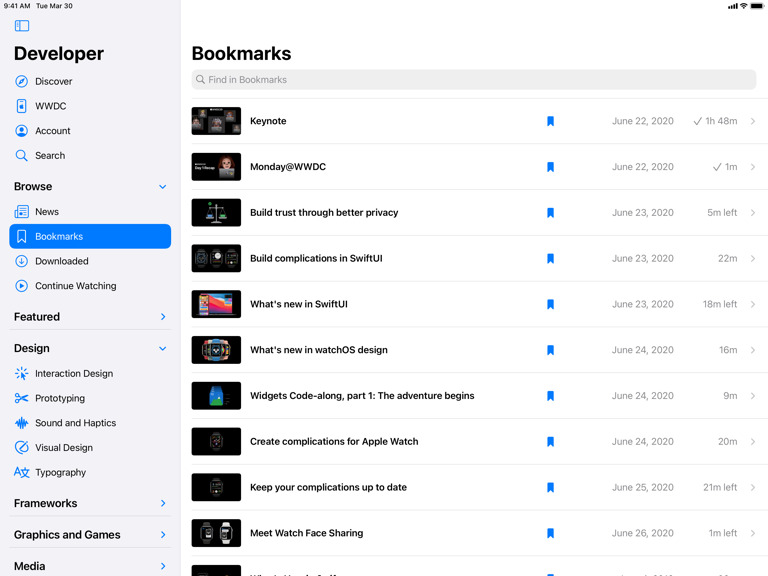The height and width of the screenshot is (576, 768).
Task: Open the Continue Watching play icon
Action: 22,286
